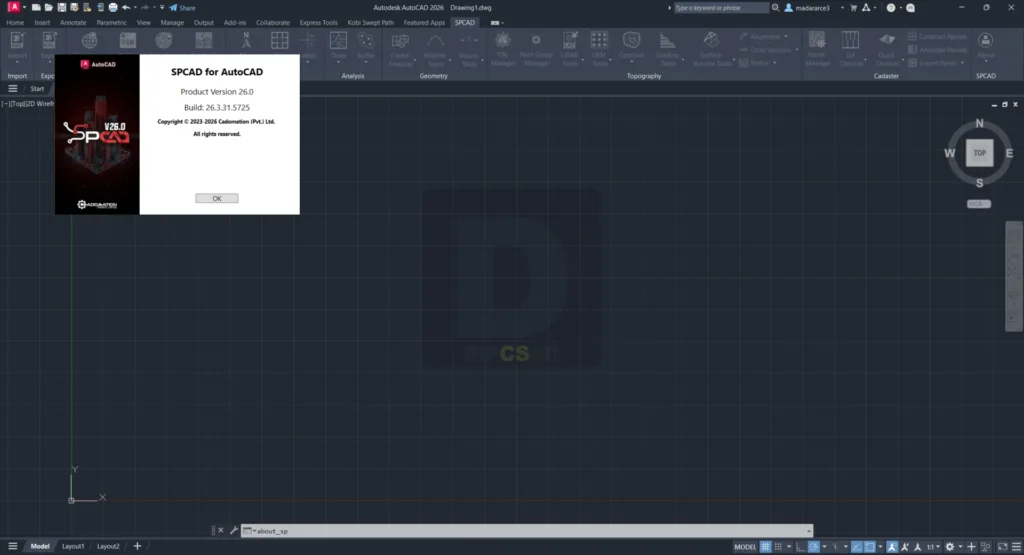1024x555 pixels.
Task: Open the WCS dropdown below ViewCube
Action: coord(979,204)
